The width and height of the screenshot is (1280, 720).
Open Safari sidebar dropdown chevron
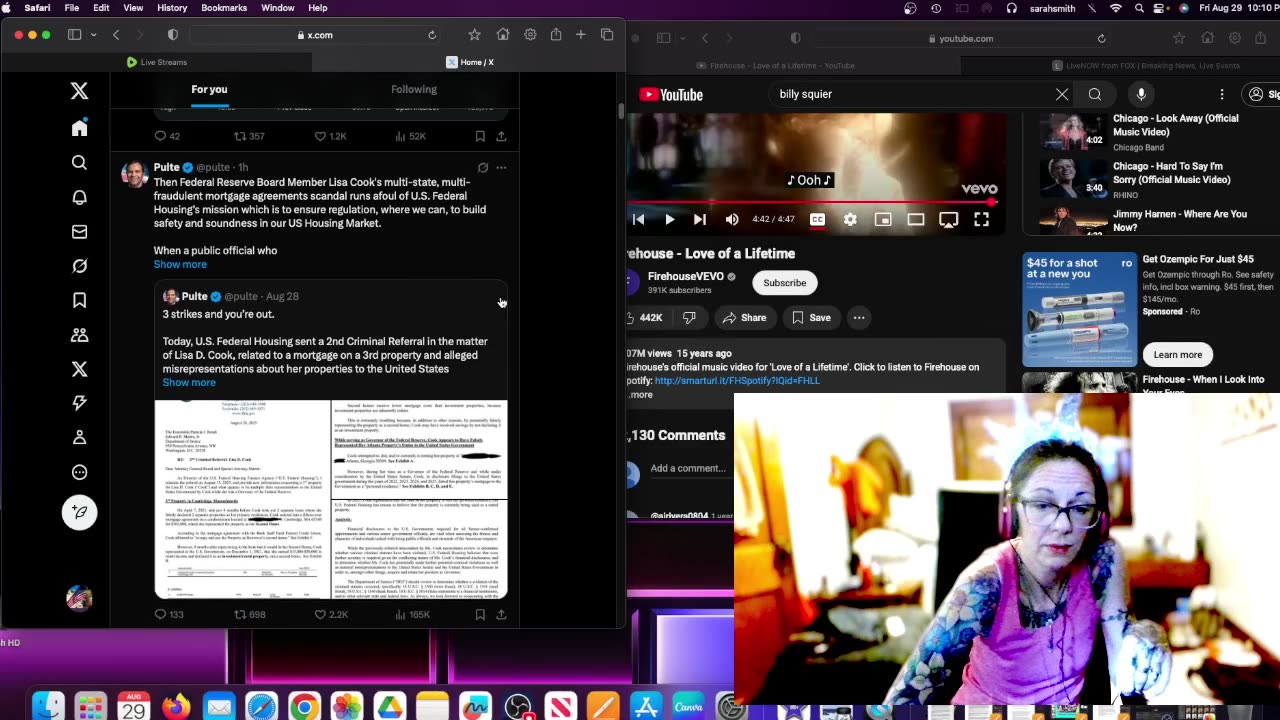click(x=93, y=35)
